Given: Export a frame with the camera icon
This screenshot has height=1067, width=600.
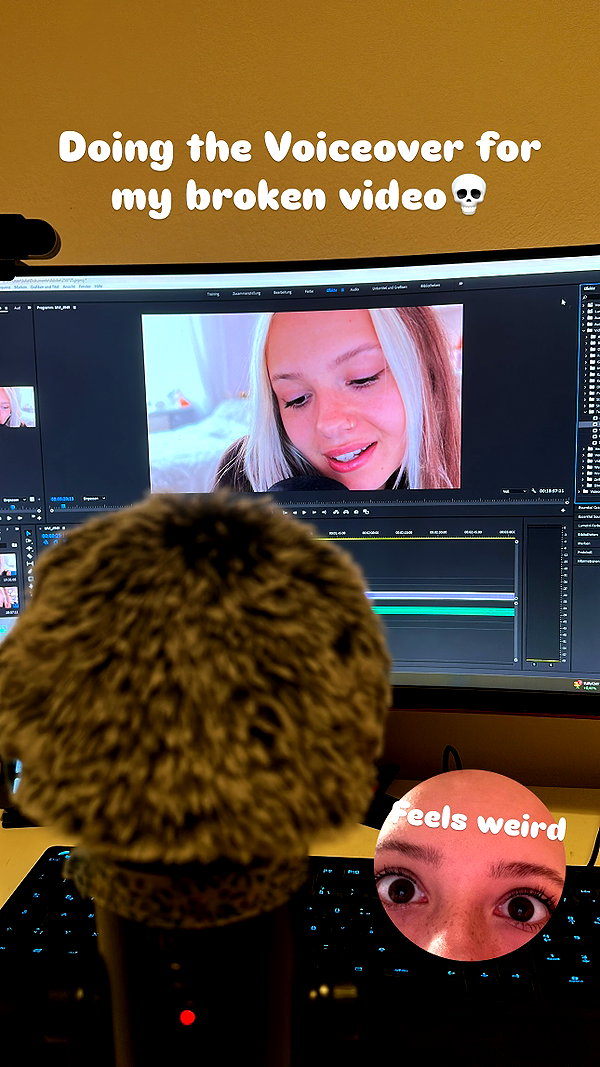Looking at the screenshot, I should pyautogui.click(x=356, y=512).
